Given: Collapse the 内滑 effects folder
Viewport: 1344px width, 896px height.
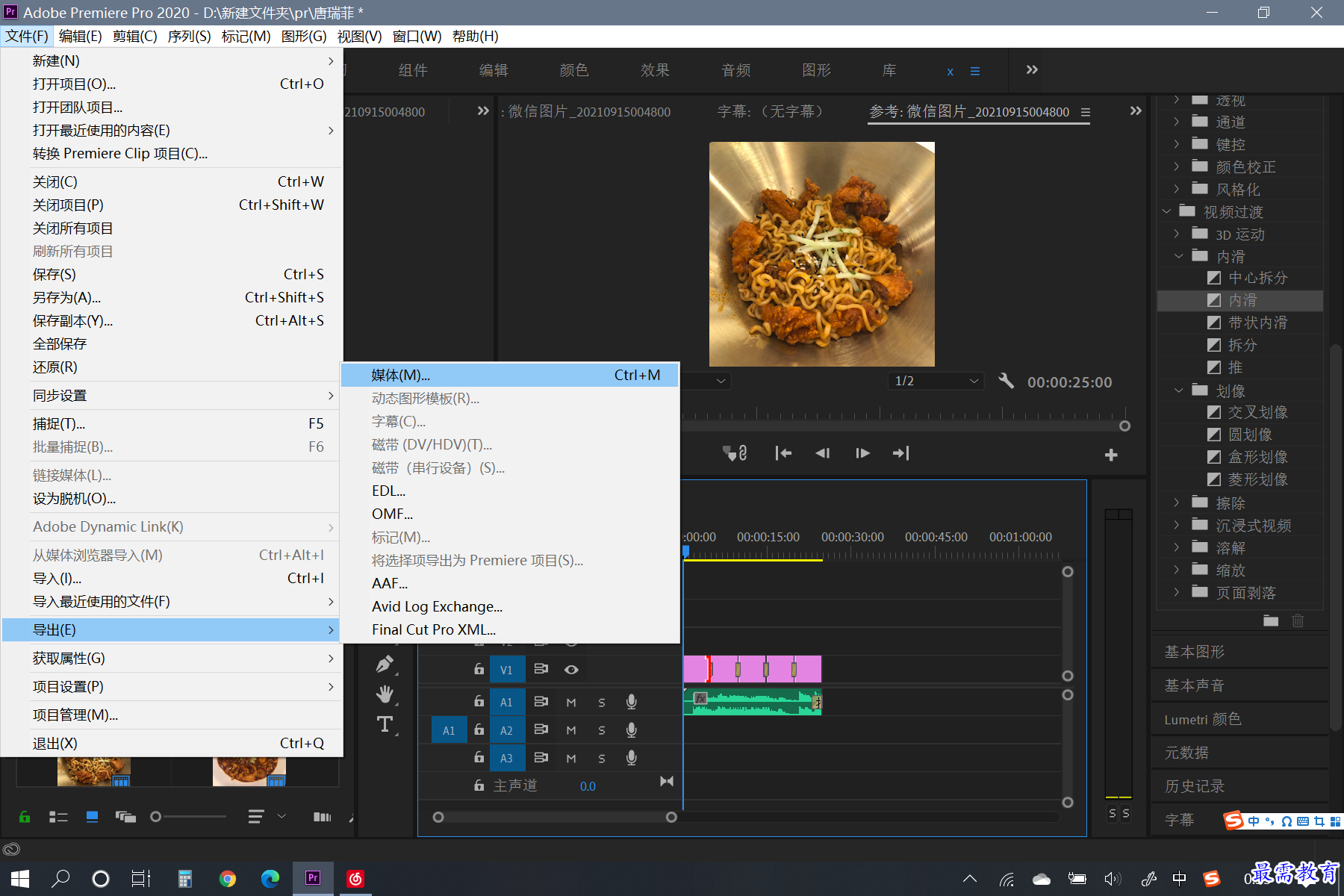Looking at the screenshot, I should click(x=1179, y=256).
